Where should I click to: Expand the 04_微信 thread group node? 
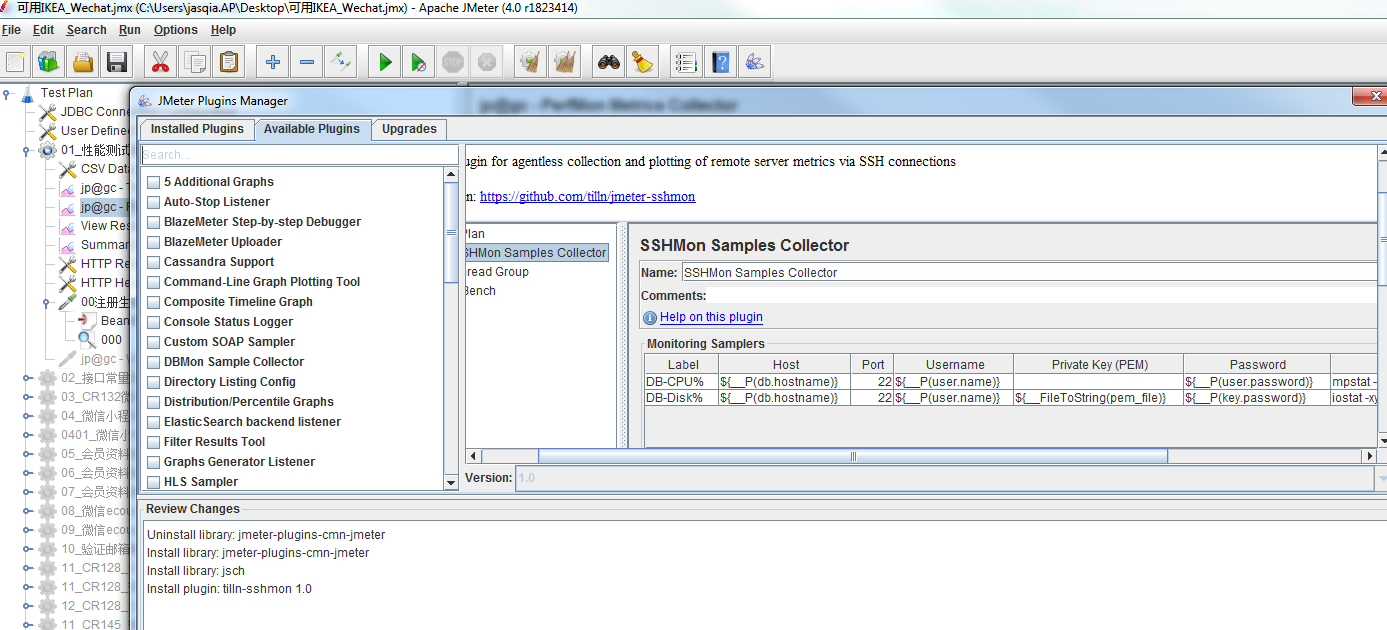[27, 416]
